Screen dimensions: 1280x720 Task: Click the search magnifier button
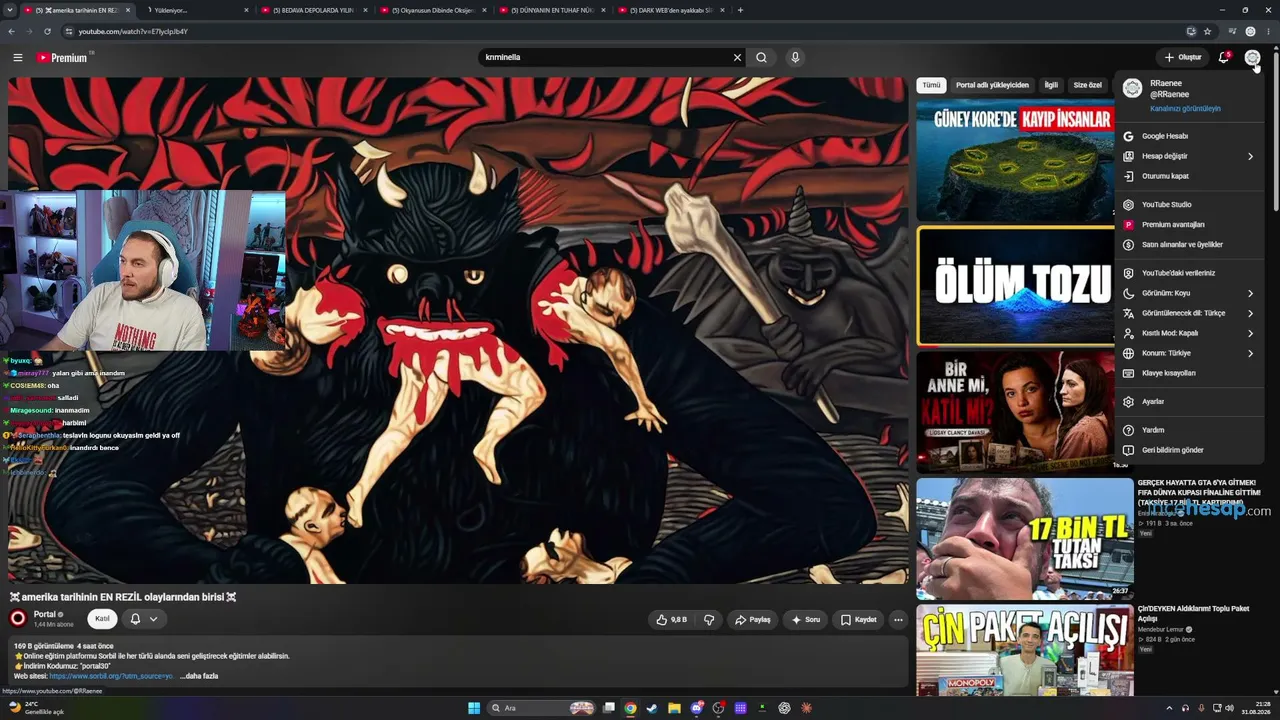pos(761,57)
